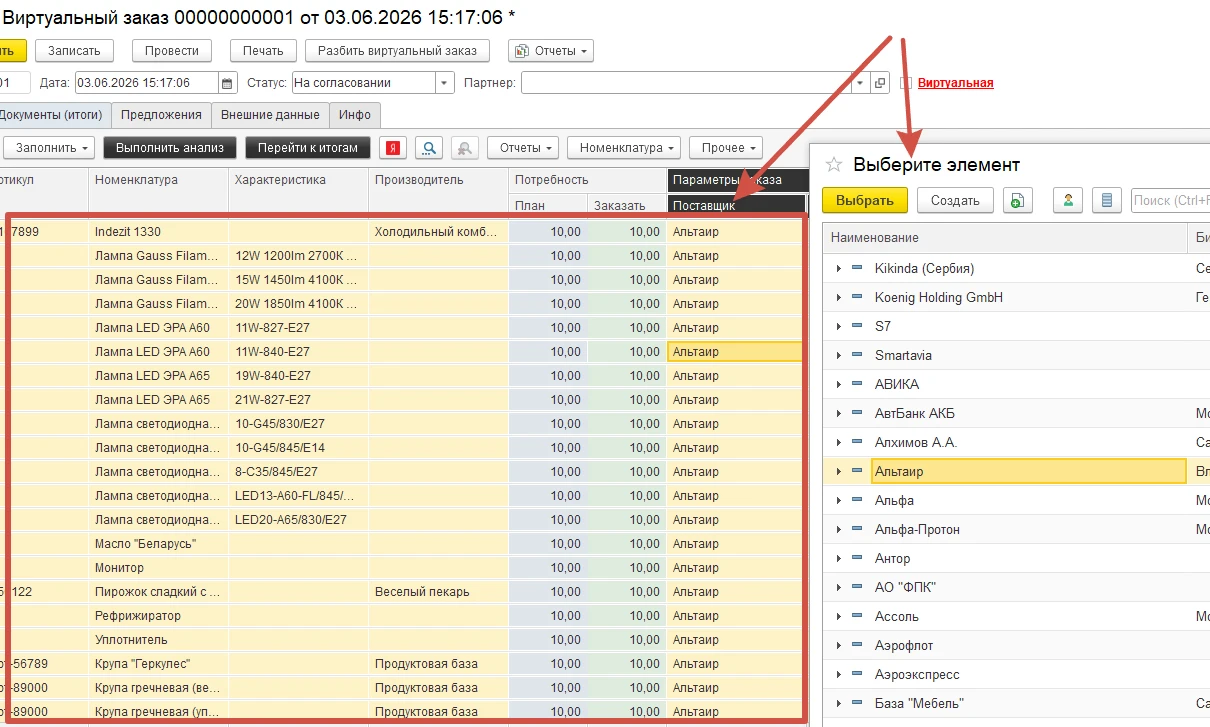Open the date calendar picker icon

pos(227,83)
